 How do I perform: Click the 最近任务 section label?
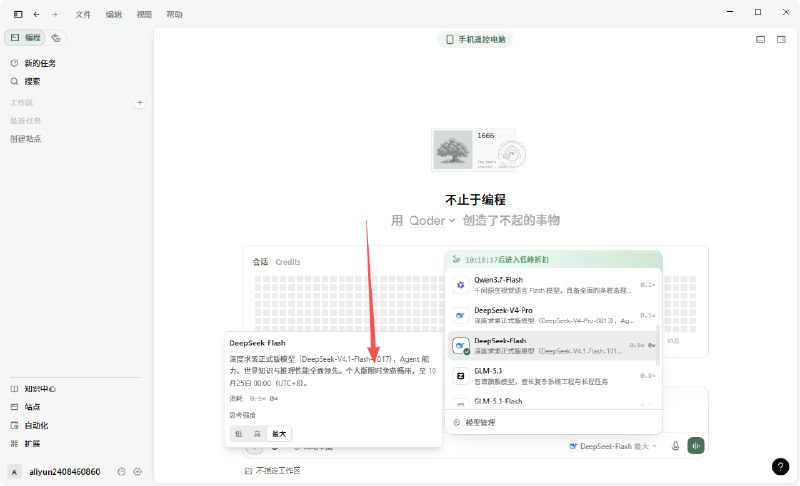(x=26, y=121)
